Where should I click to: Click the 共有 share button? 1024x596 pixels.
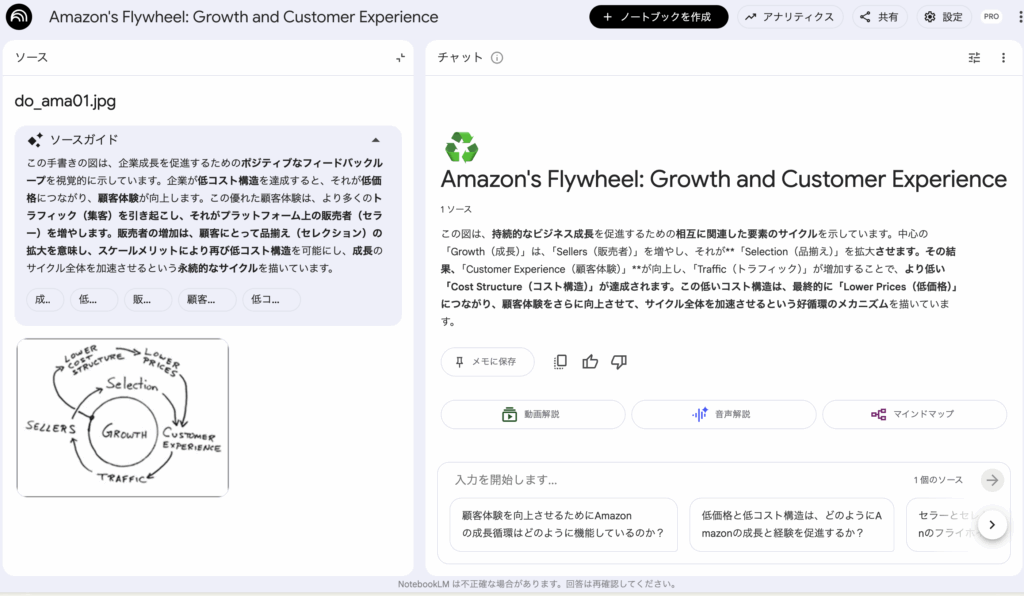click(879, 17)
